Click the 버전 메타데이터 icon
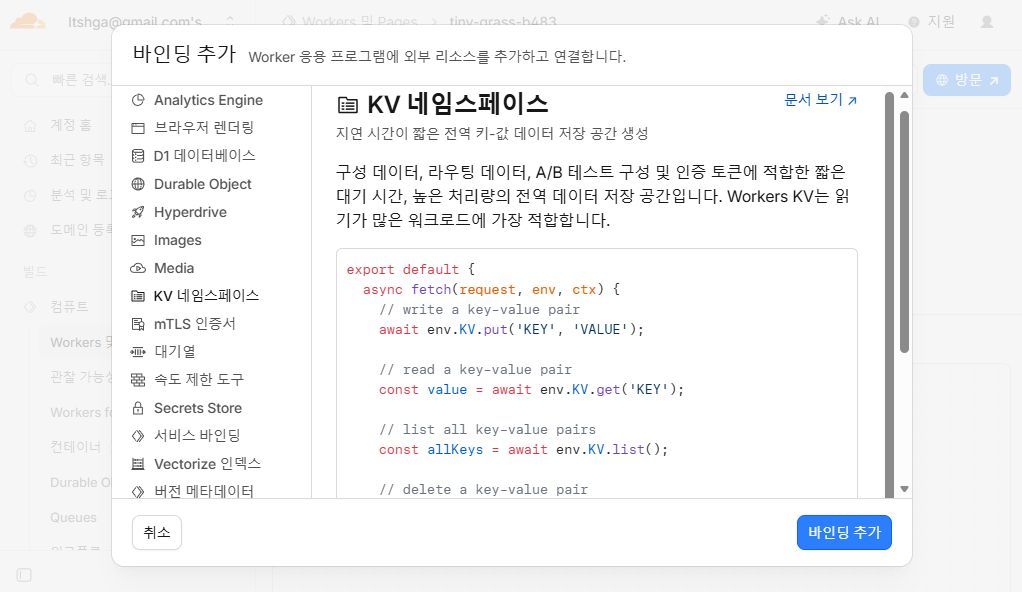The height and width of the screenshot is (592, 1022). (x=138, y=492)
